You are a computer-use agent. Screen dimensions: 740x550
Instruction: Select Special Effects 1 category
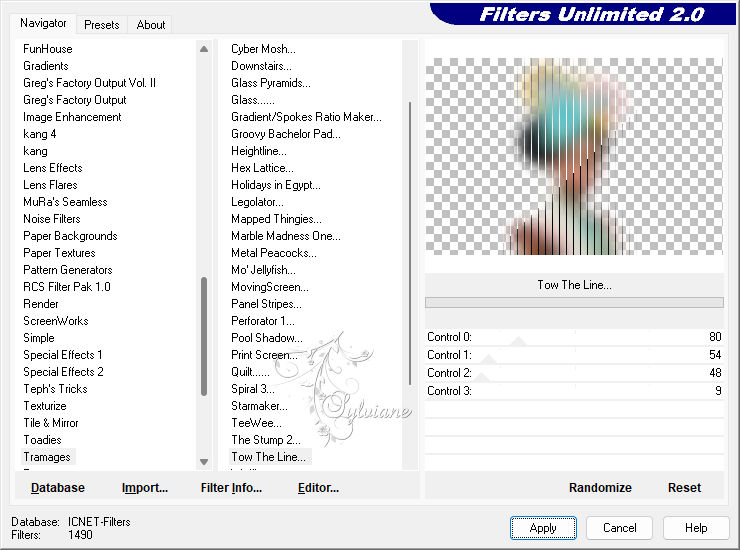[63, 355]
